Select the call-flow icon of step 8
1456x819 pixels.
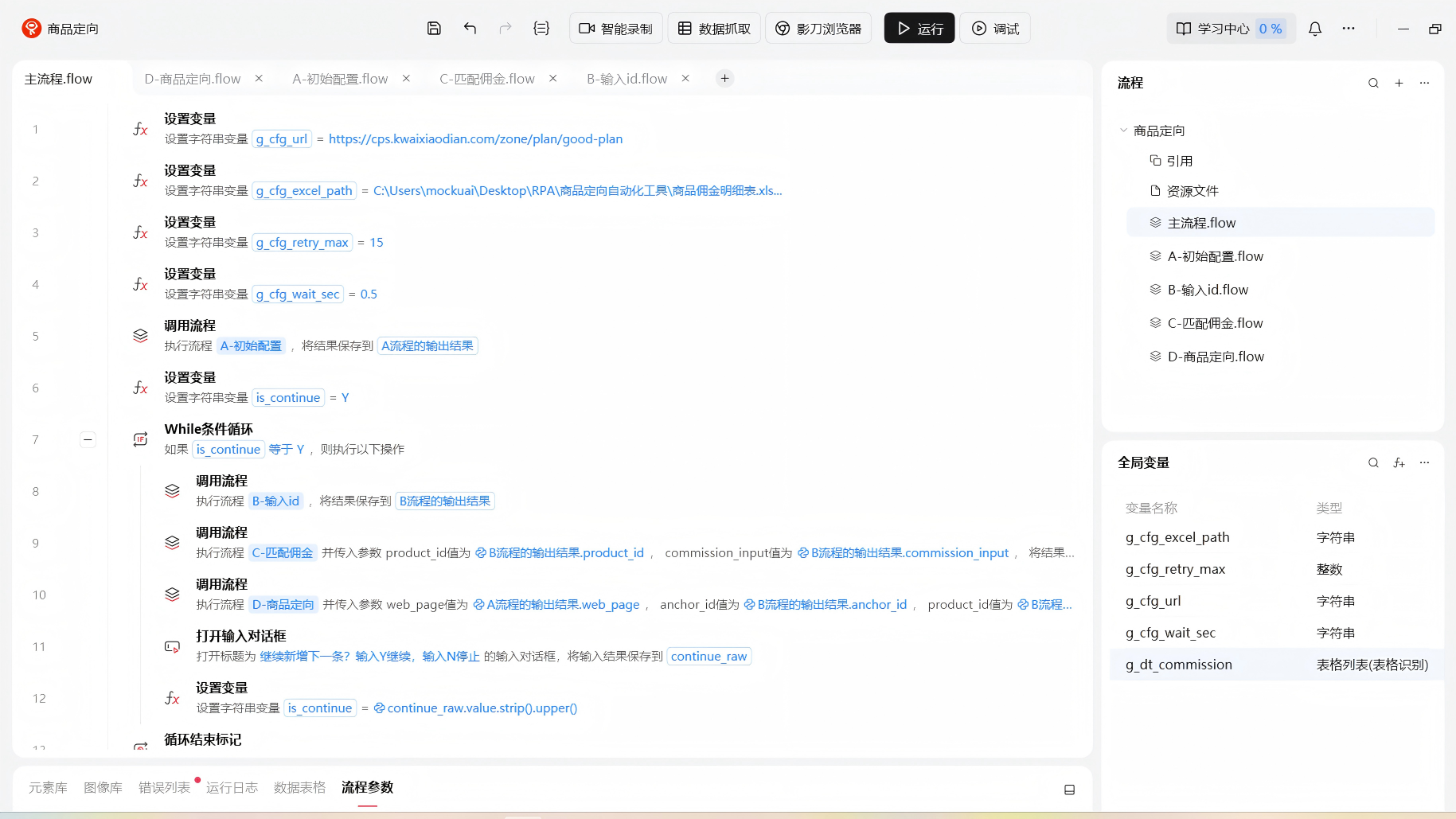click(x=172, y=491)
